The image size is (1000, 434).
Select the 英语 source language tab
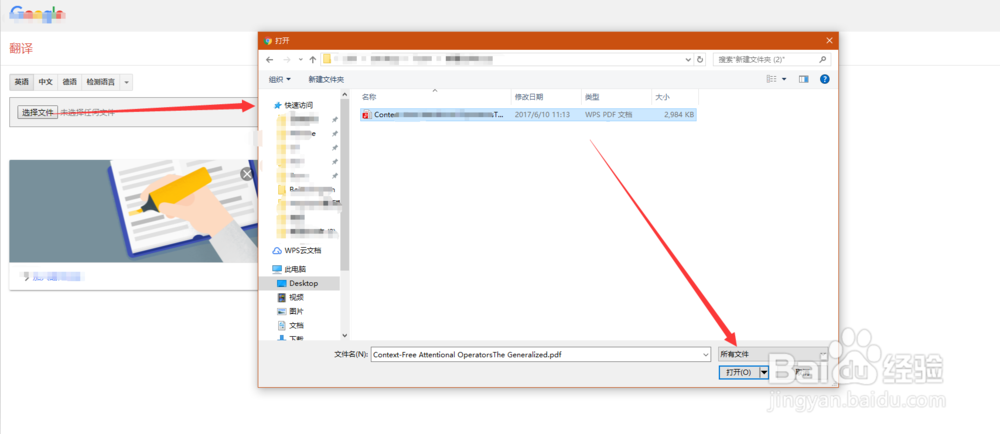[22, 82]
